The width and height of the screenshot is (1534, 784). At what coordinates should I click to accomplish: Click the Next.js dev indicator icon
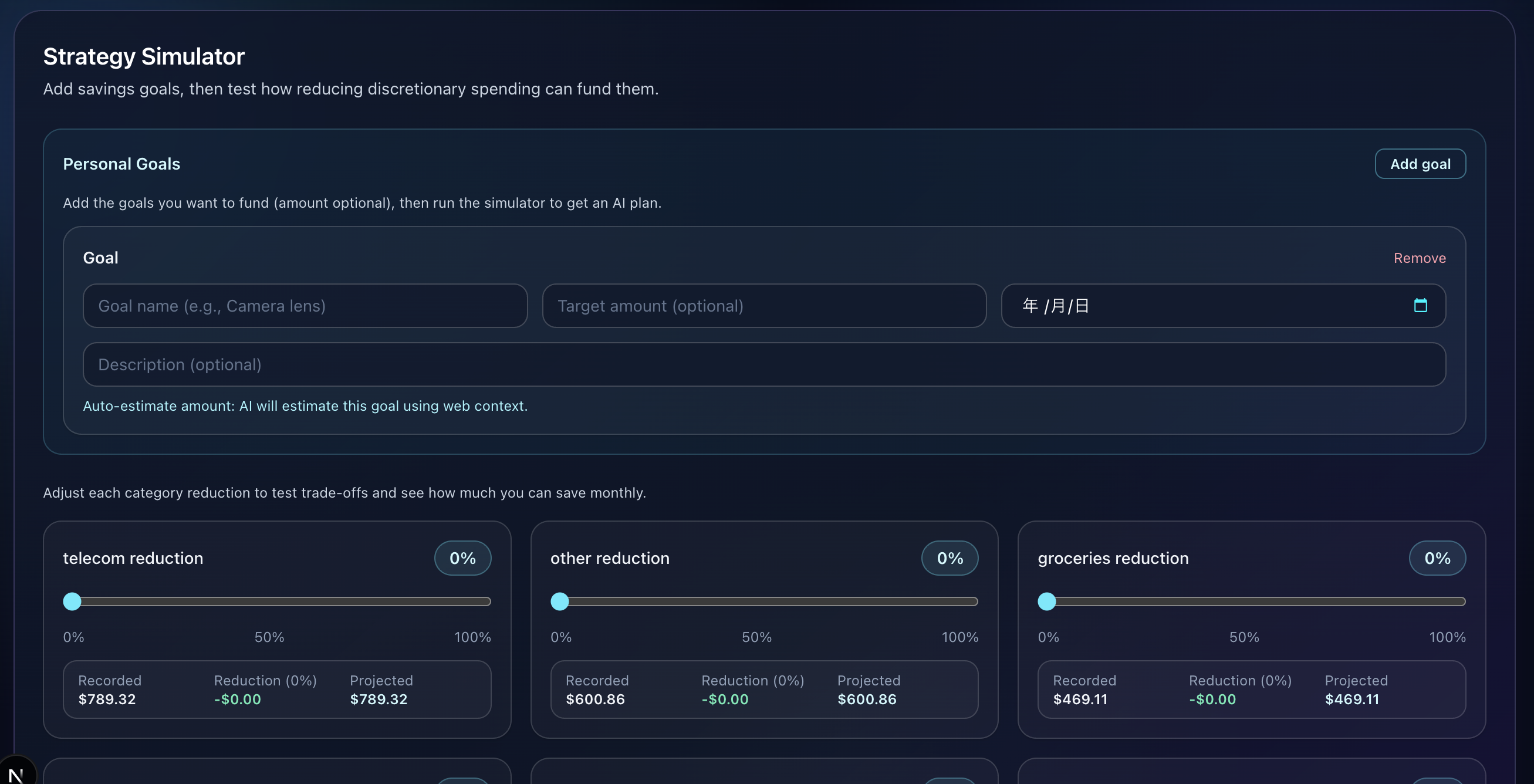click(x=16, y=773)
